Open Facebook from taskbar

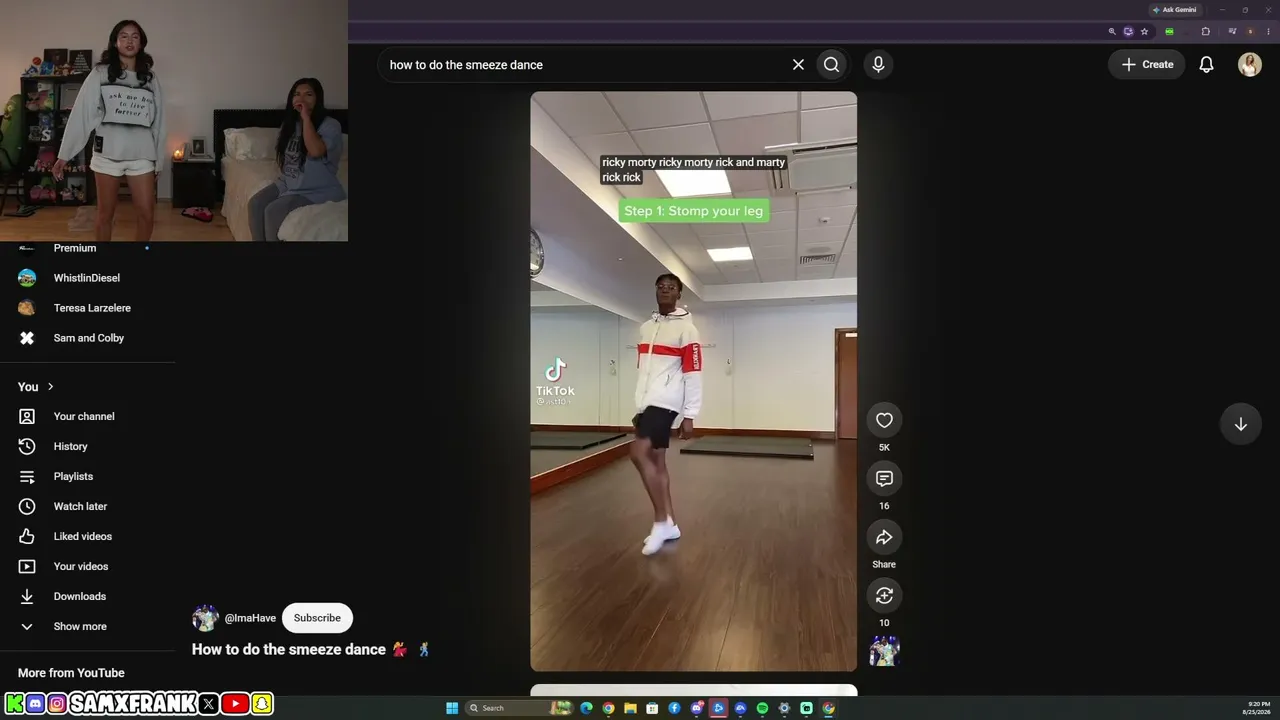(x=674, y=708)
